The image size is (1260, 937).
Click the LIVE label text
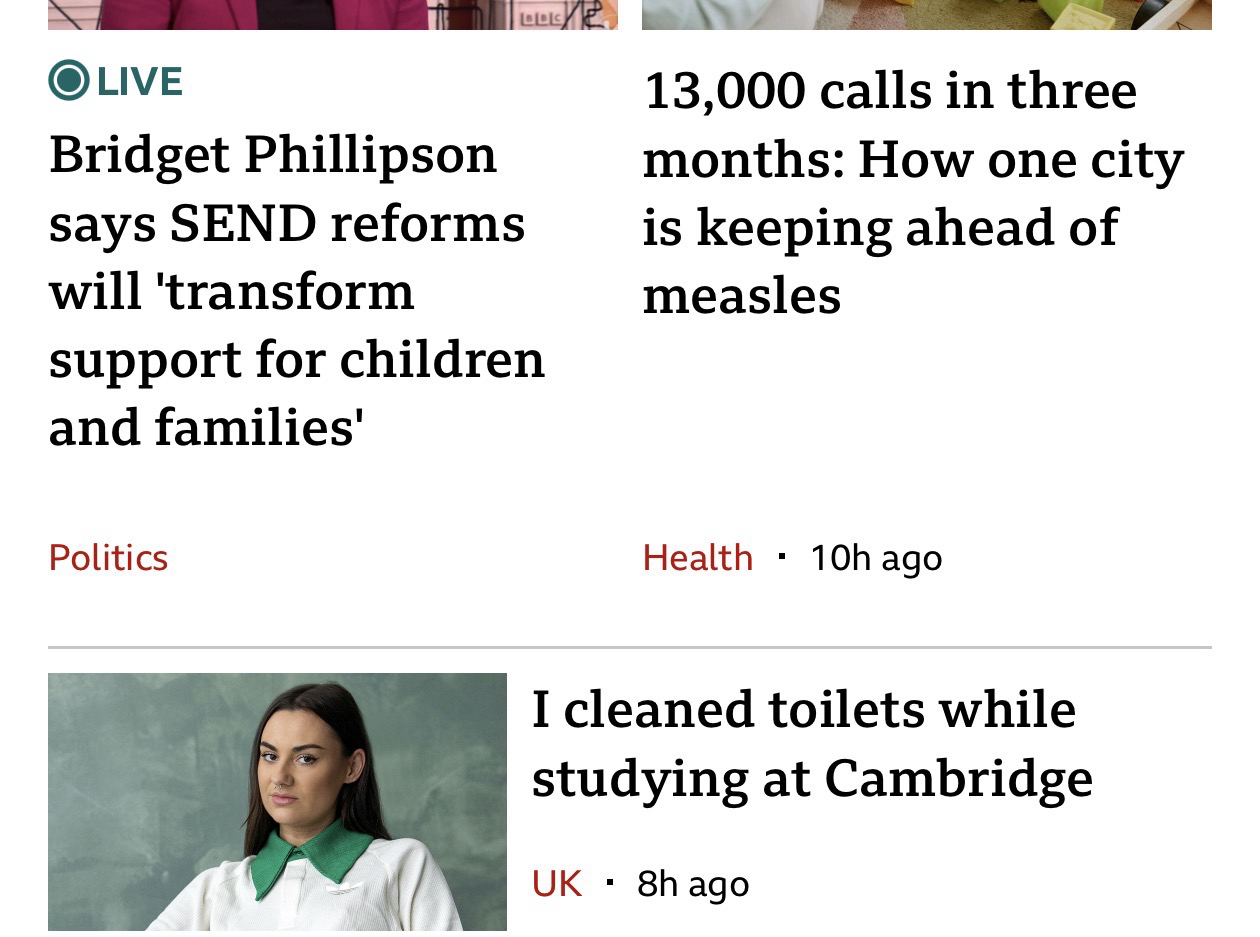pyautogui.click(x=140, y=81)
